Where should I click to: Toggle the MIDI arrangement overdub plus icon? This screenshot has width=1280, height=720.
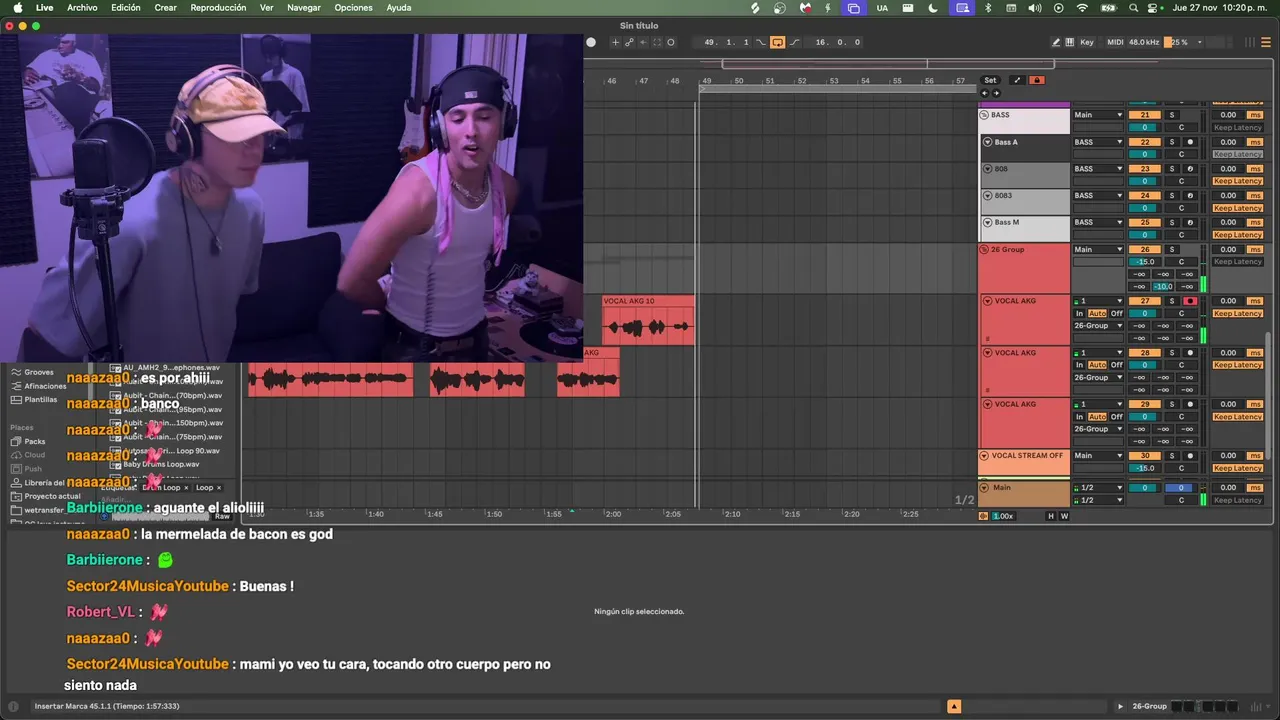point(615,42)
